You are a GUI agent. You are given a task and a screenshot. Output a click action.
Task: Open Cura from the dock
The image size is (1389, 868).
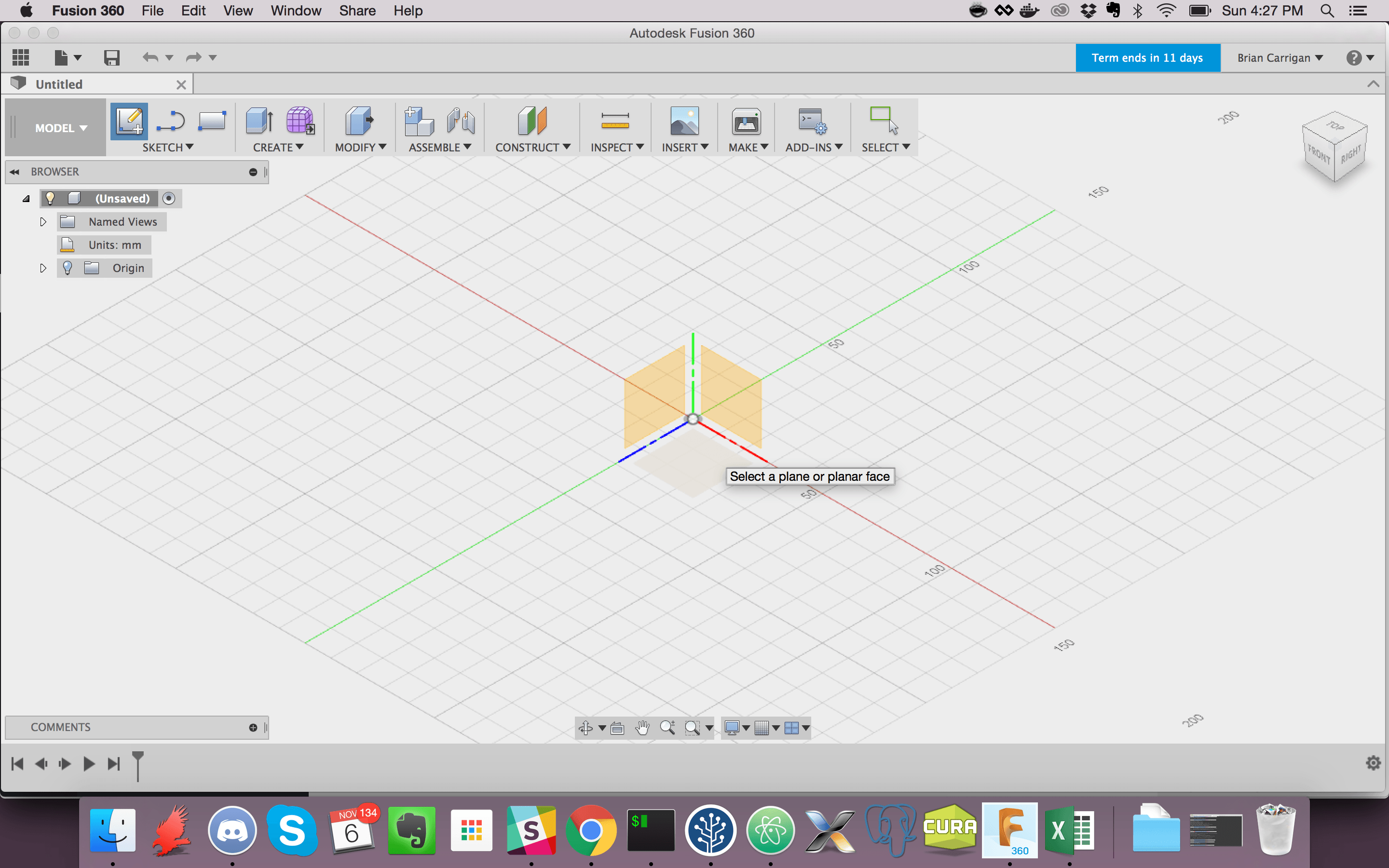click(949, 829)
